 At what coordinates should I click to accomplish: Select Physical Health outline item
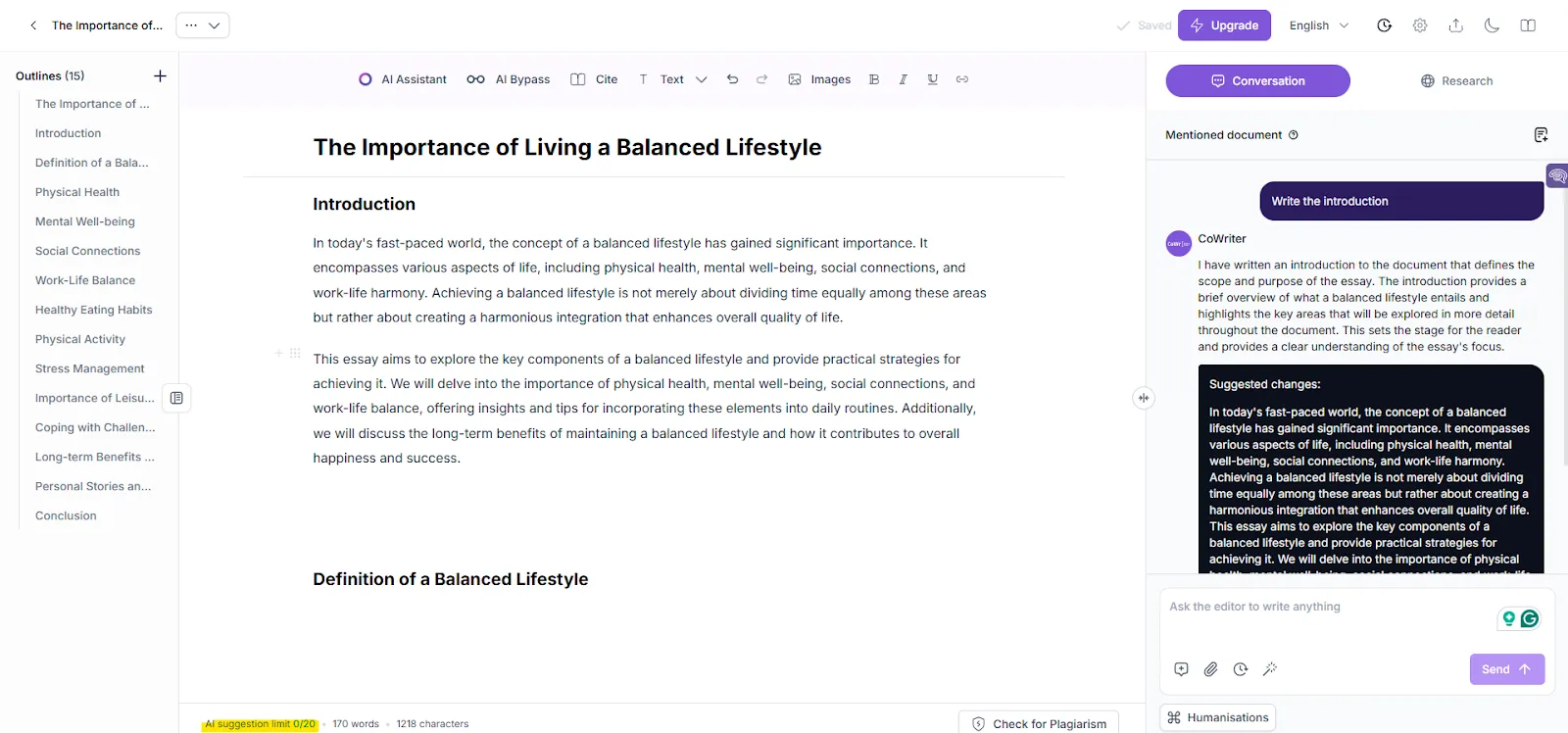pyautogui.click(x=77, y=192)
